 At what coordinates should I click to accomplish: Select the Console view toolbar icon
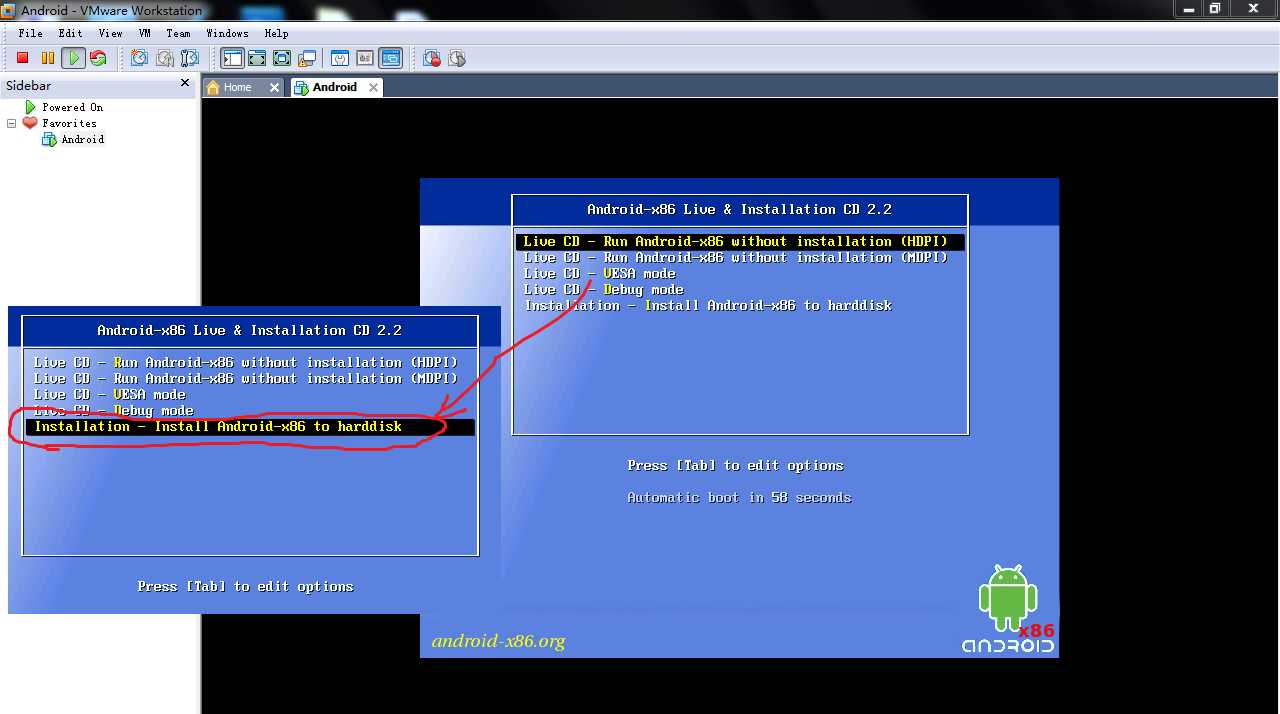coord(390,58)
